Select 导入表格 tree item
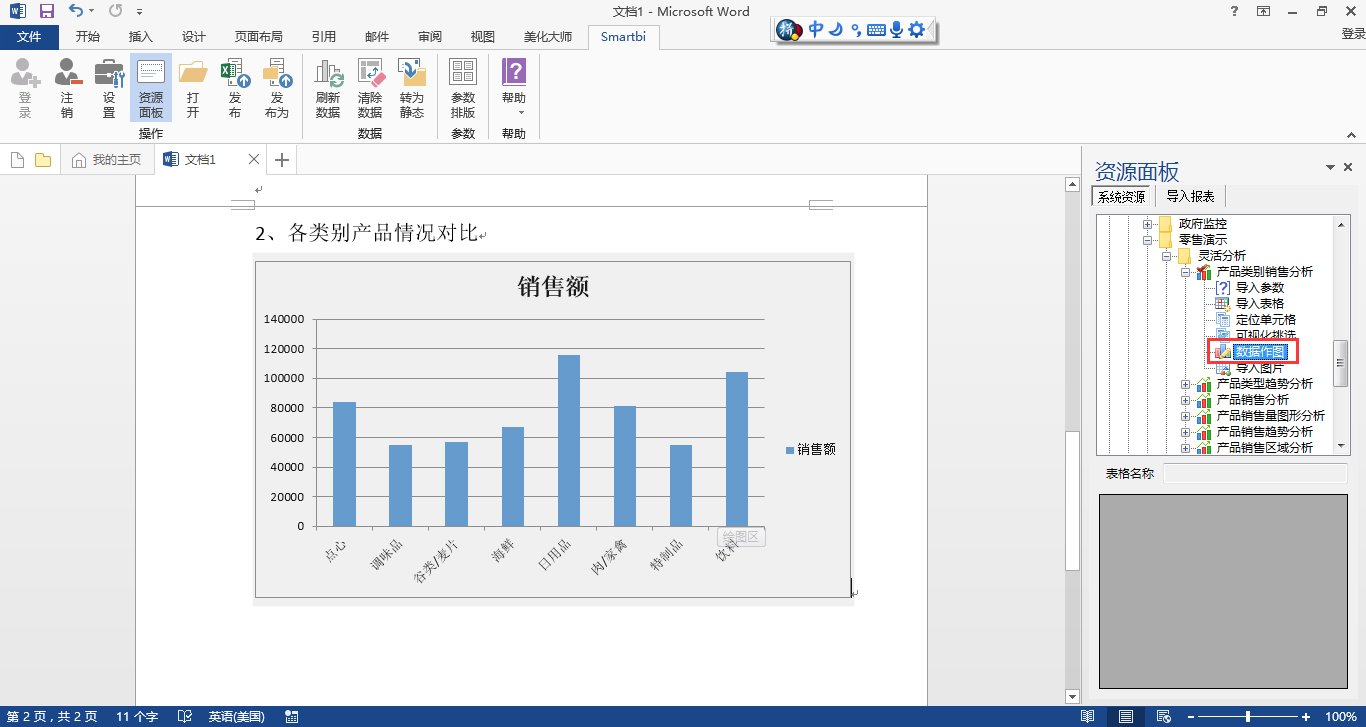The width and height of the screenshot is (1366, 727). 1259,304
